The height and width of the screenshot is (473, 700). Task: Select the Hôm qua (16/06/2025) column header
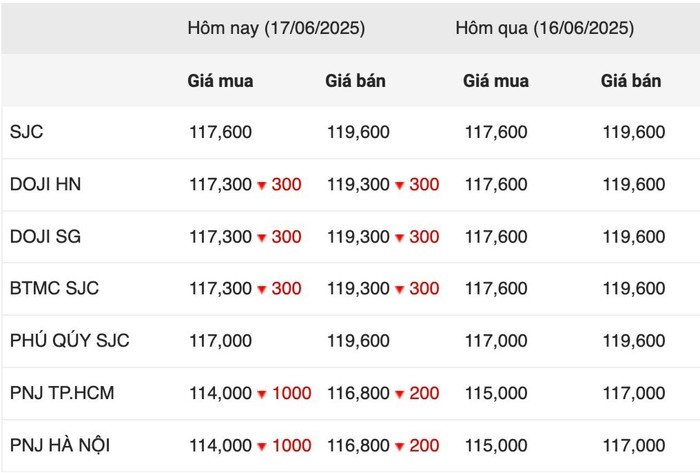(545, 28)
